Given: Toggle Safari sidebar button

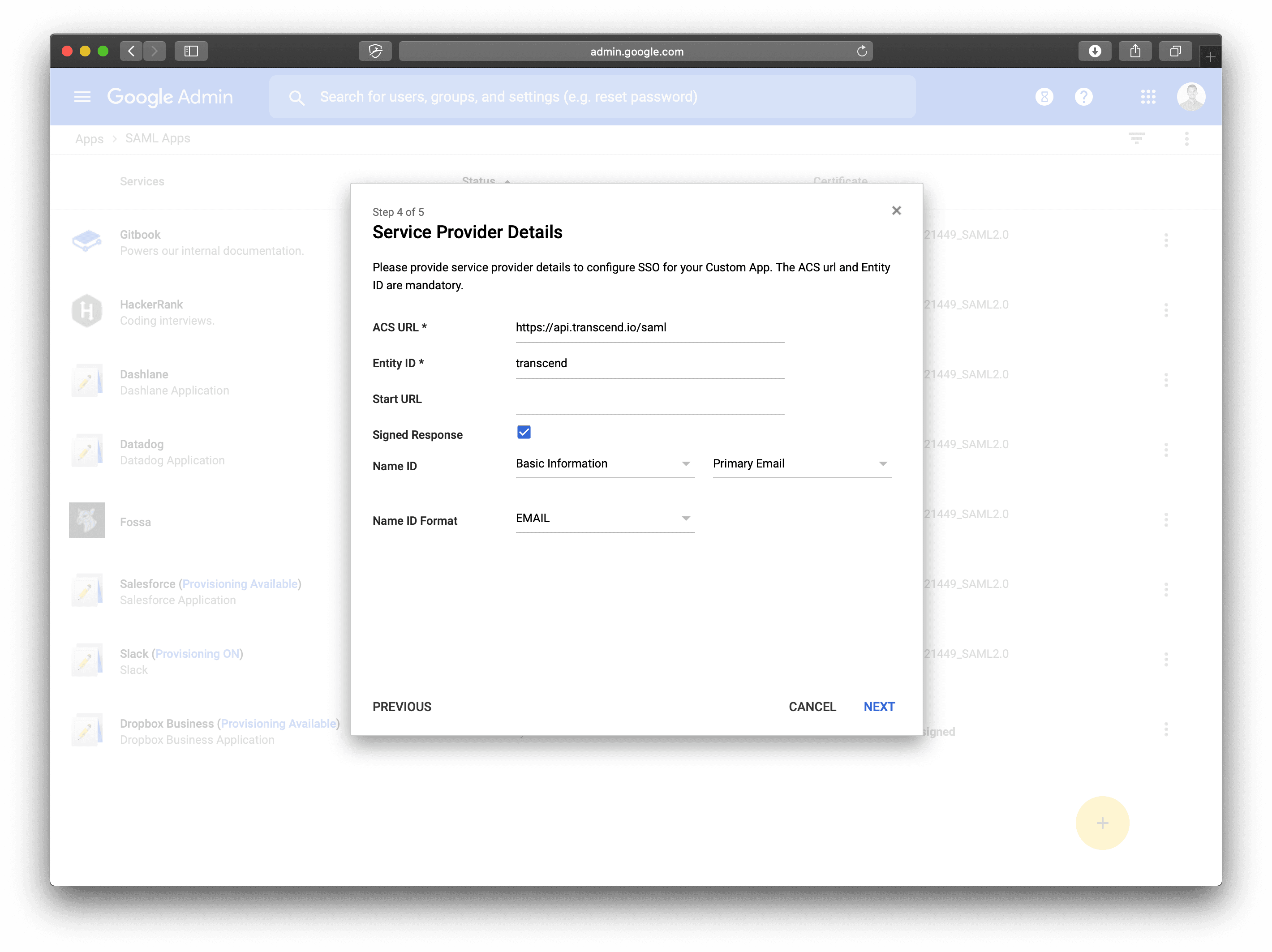Looking at the screenshot, I should tap(191, 51).
